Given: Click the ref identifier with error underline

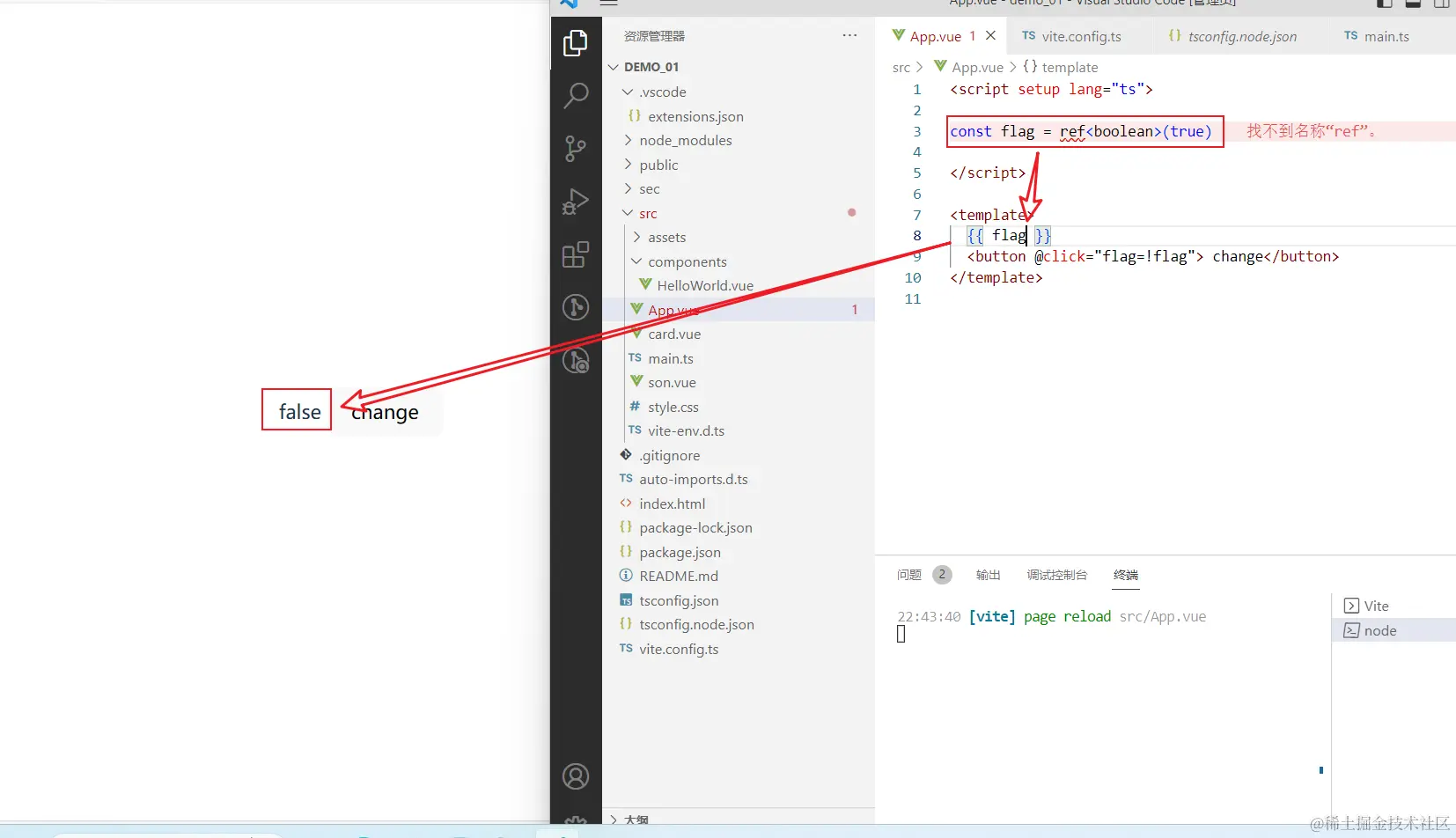Looking at the screenshot, I should [x=1072, y=131].
